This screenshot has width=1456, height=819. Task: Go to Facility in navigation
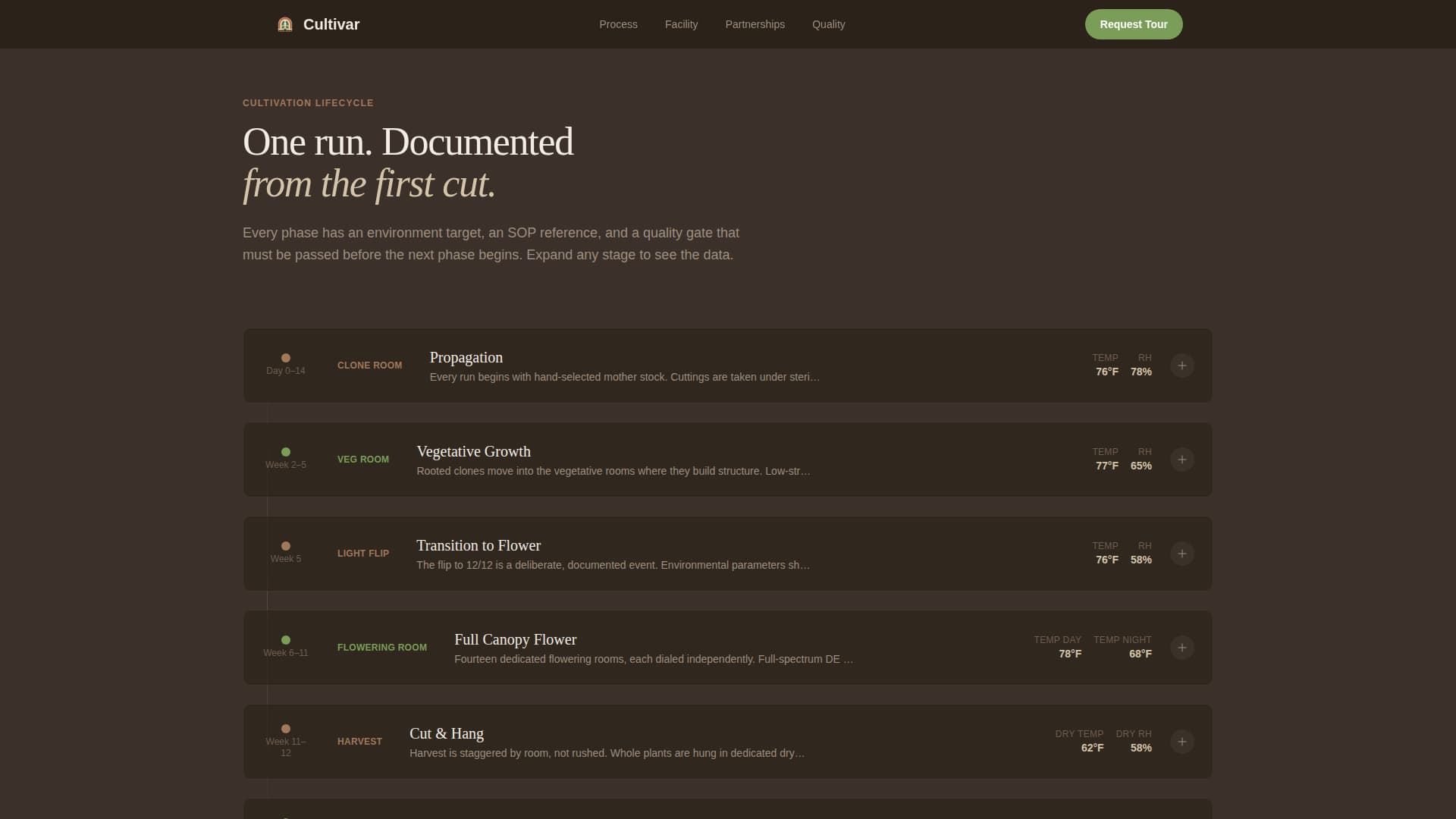coord(681,24)
